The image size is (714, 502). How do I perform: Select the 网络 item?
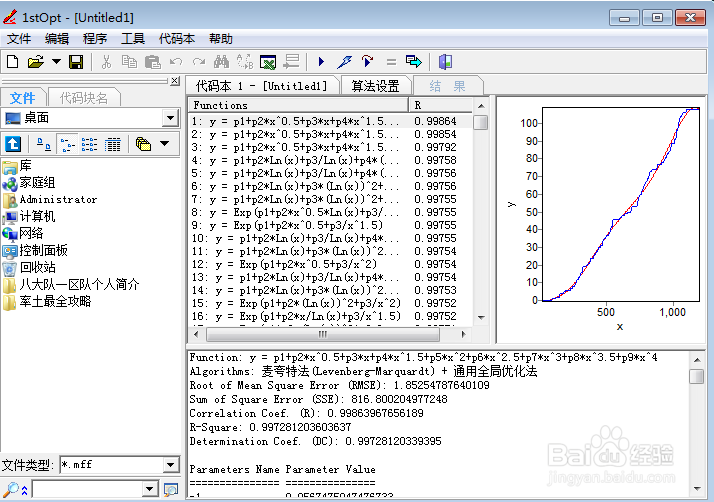(23, 233)
